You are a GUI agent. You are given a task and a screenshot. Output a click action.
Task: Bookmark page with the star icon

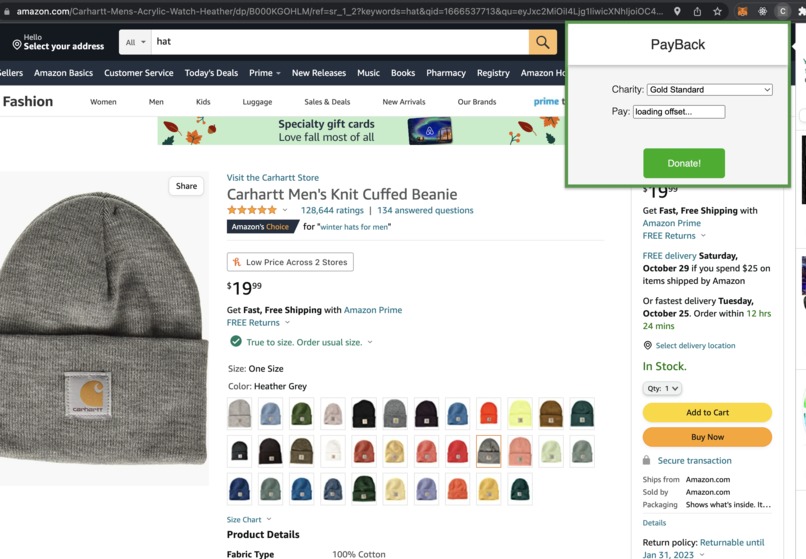(717, 11)
